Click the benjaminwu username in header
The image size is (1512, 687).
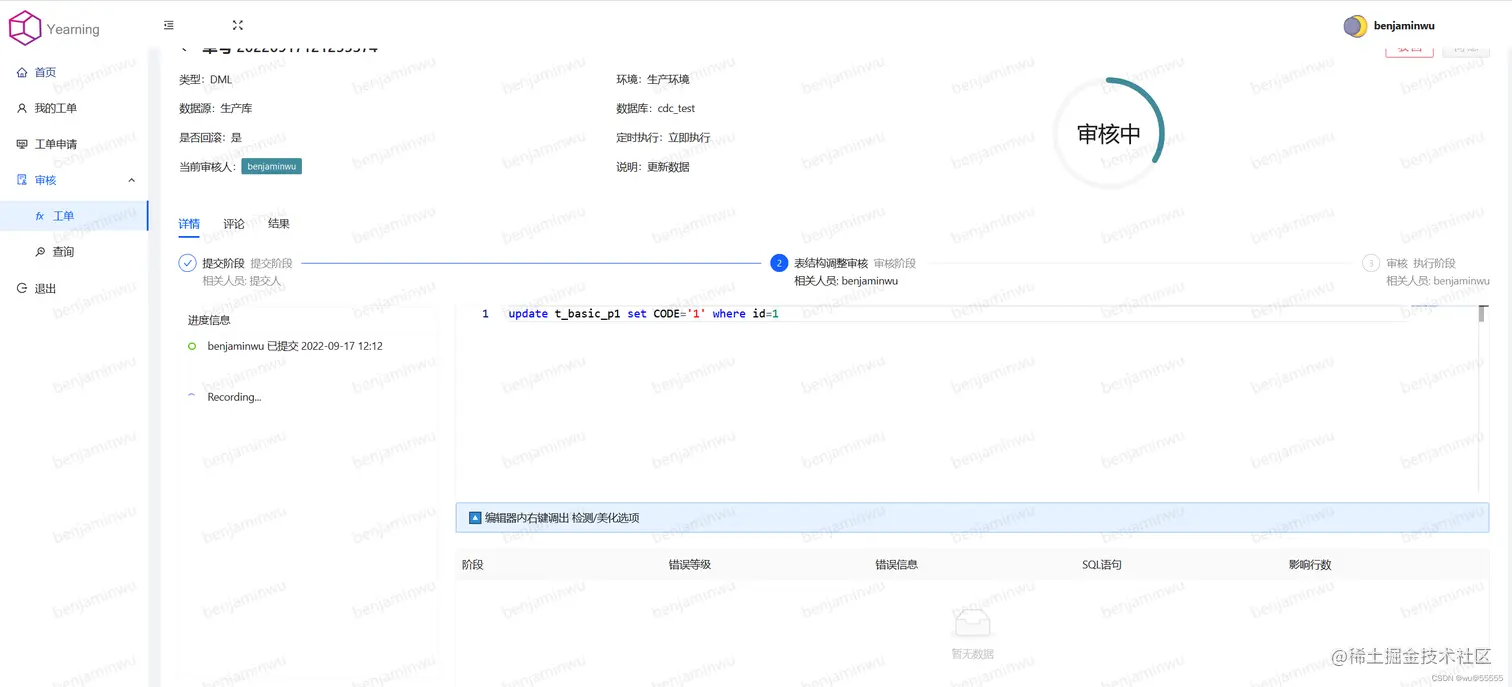coord(1404,26)
